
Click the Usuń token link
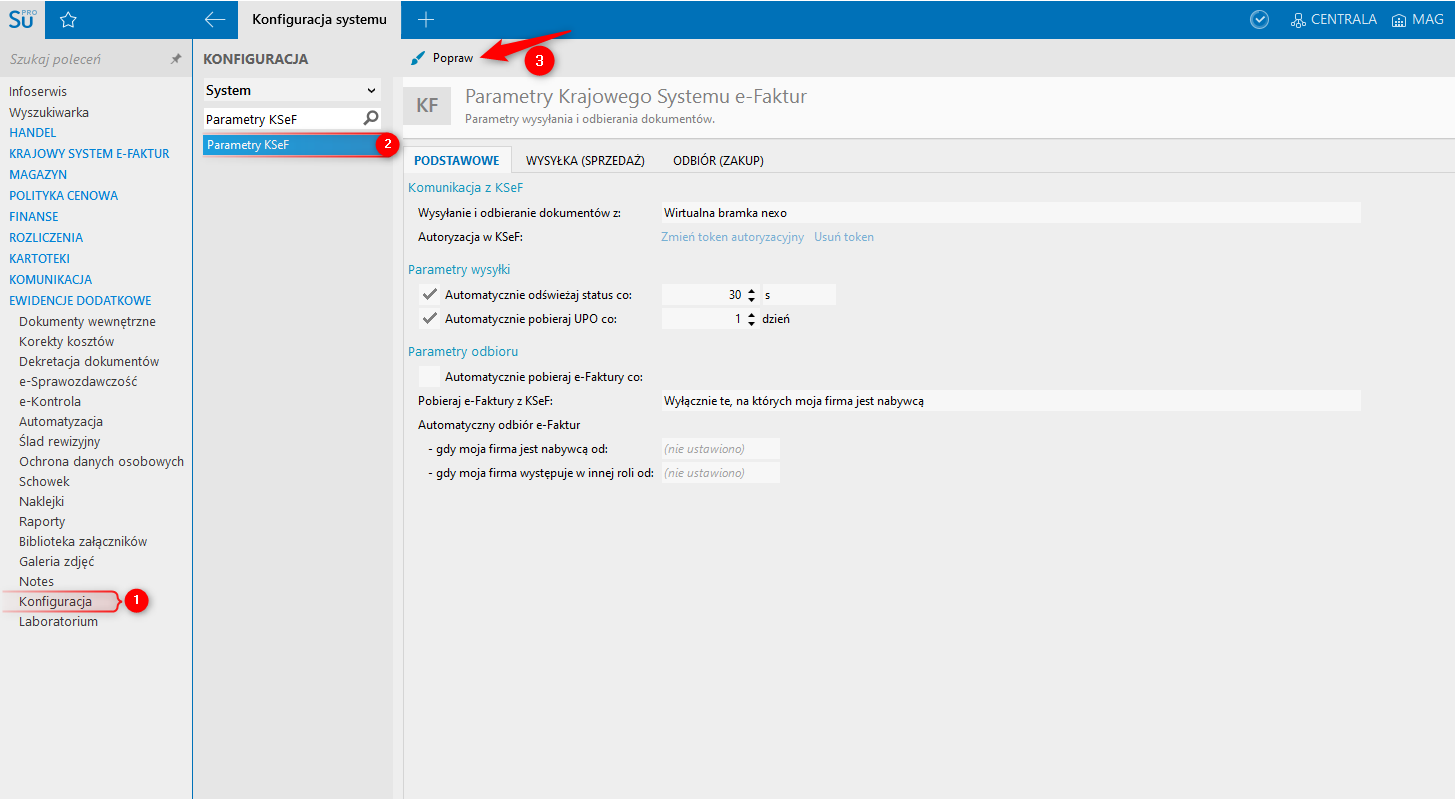pos(844,237)
